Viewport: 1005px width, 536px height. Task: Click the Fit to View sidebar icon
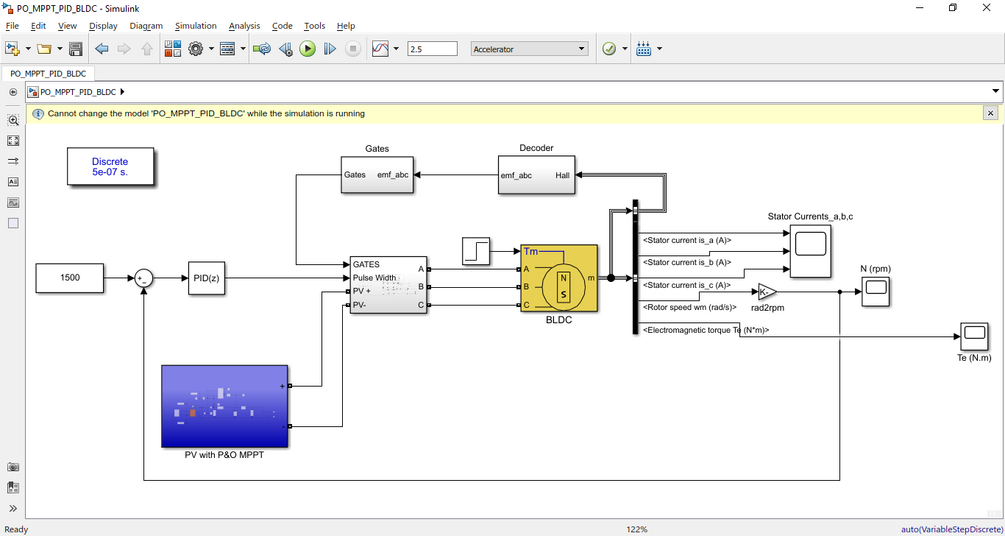click(x=13, y=140)
